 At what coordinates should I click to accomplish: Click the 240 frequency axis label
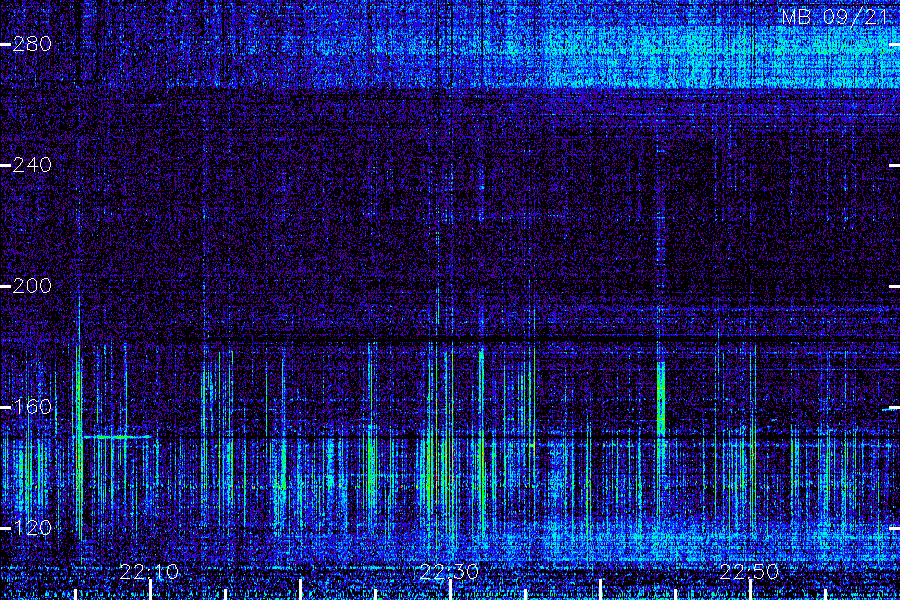(32, 165)
